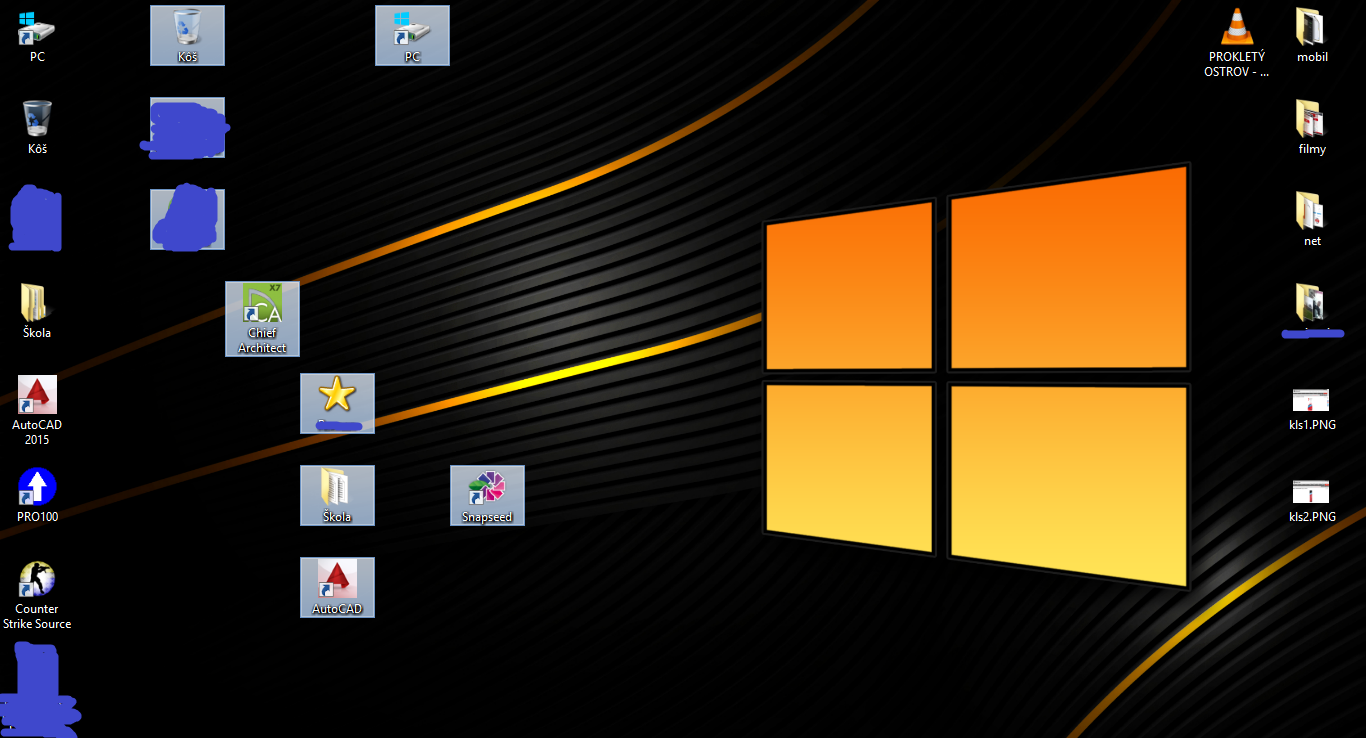Click the yellow star shortcut icon
This screenshot has height=738, width=1366.
pos(337,403)
